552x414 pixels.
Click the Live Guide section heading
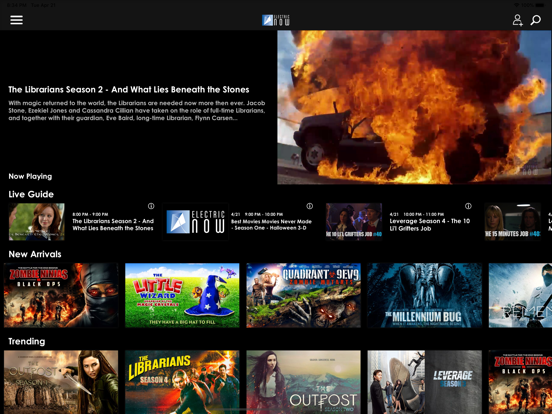tap(31, 194)
